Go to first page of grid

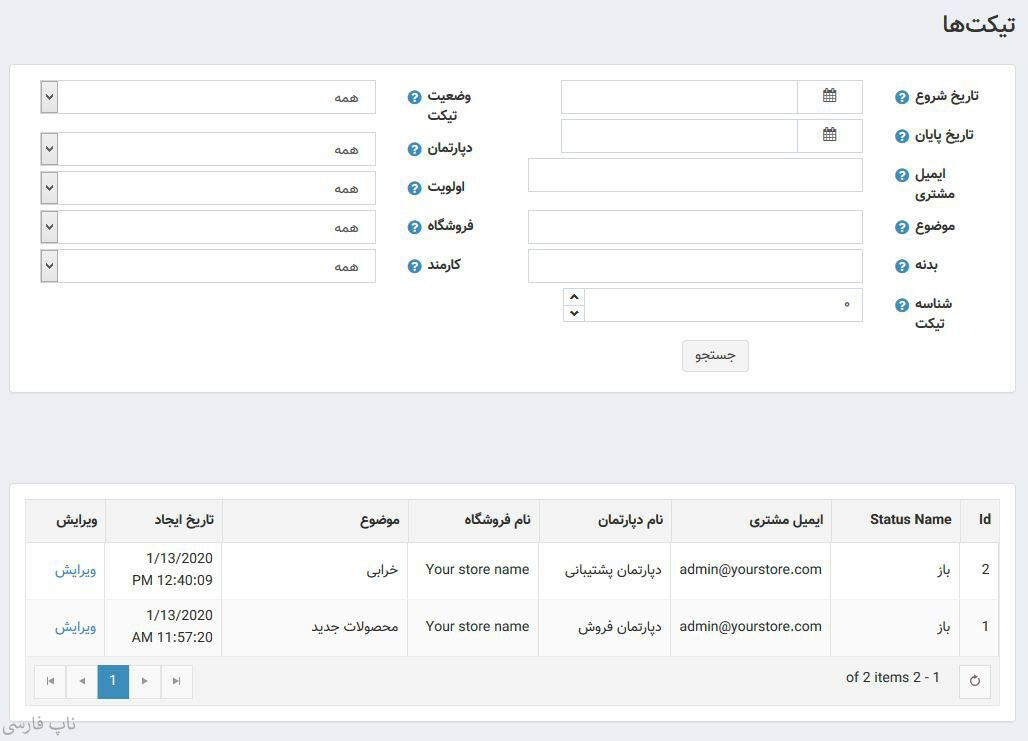coord(50,681)
